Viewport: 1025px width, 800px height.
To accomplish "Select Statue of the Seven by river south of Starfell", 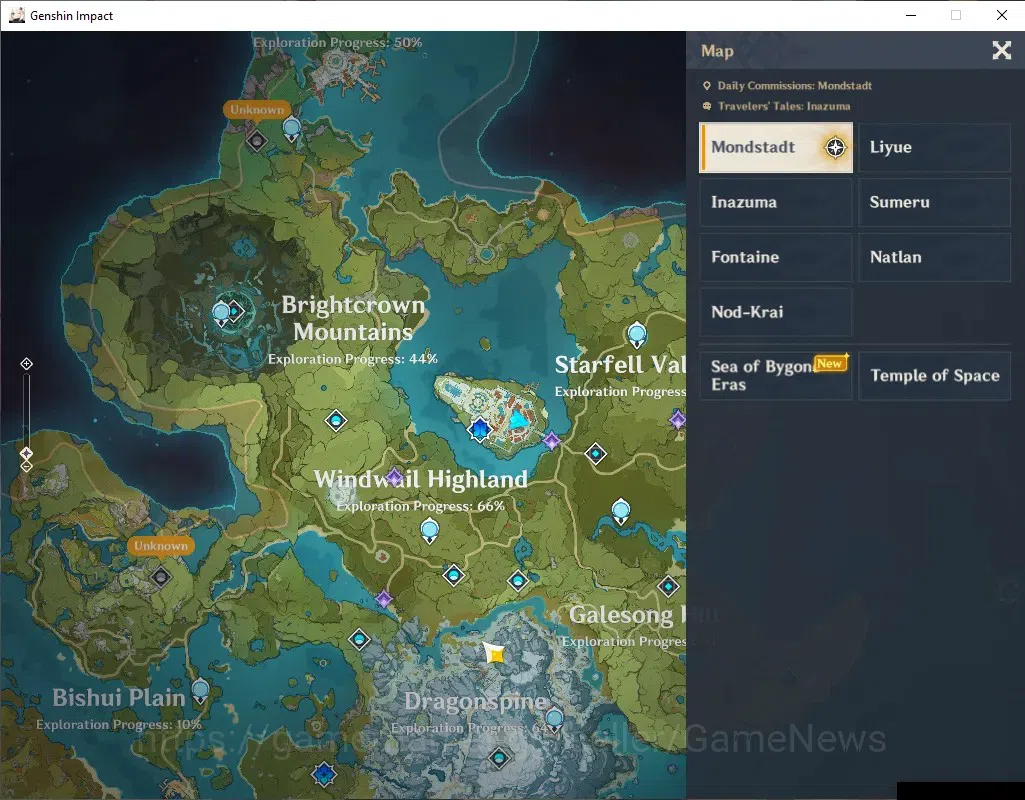I will pyautogui.click(x=620, y=511).
